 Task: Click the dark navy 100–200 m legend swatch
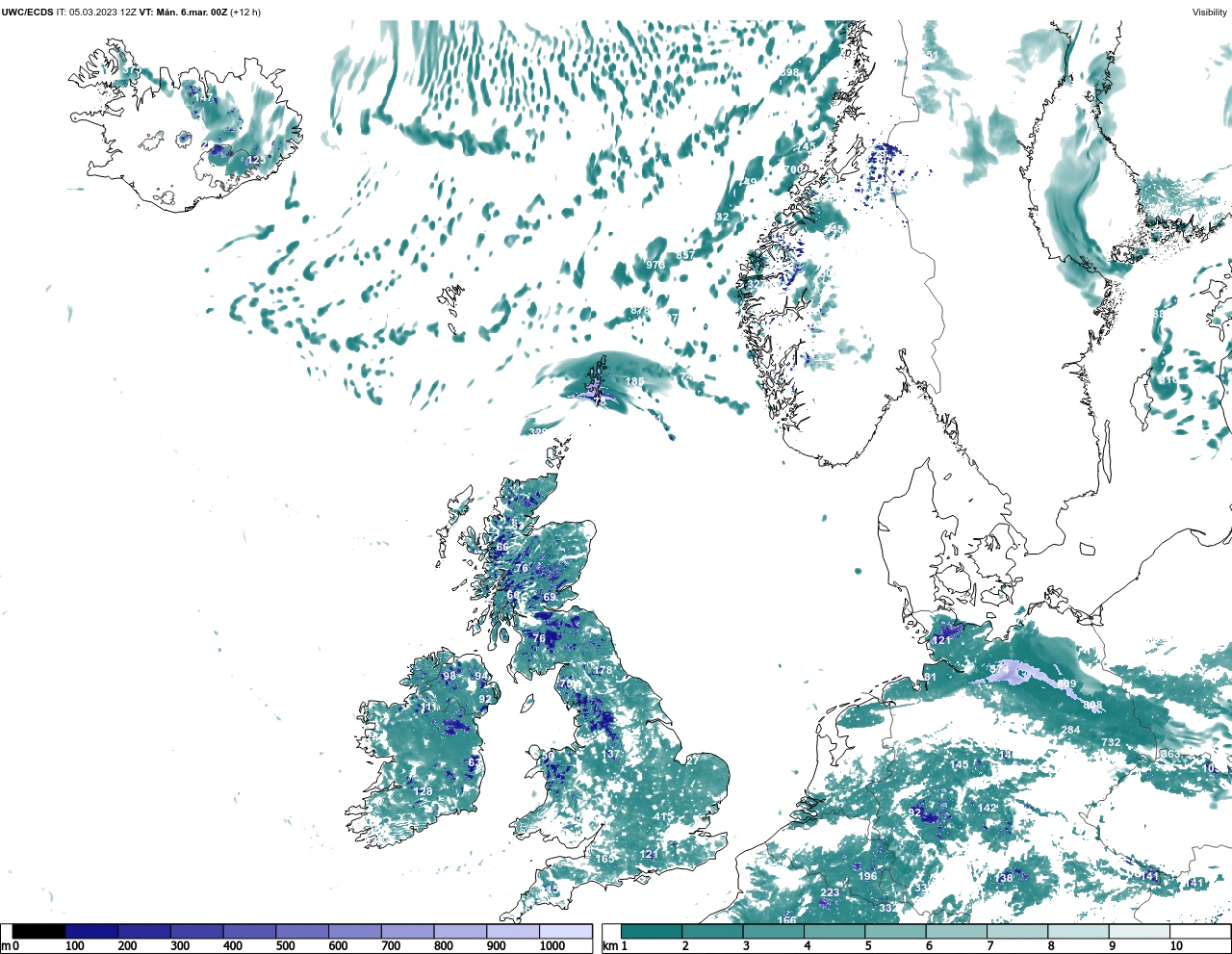(x=91, y=932)
